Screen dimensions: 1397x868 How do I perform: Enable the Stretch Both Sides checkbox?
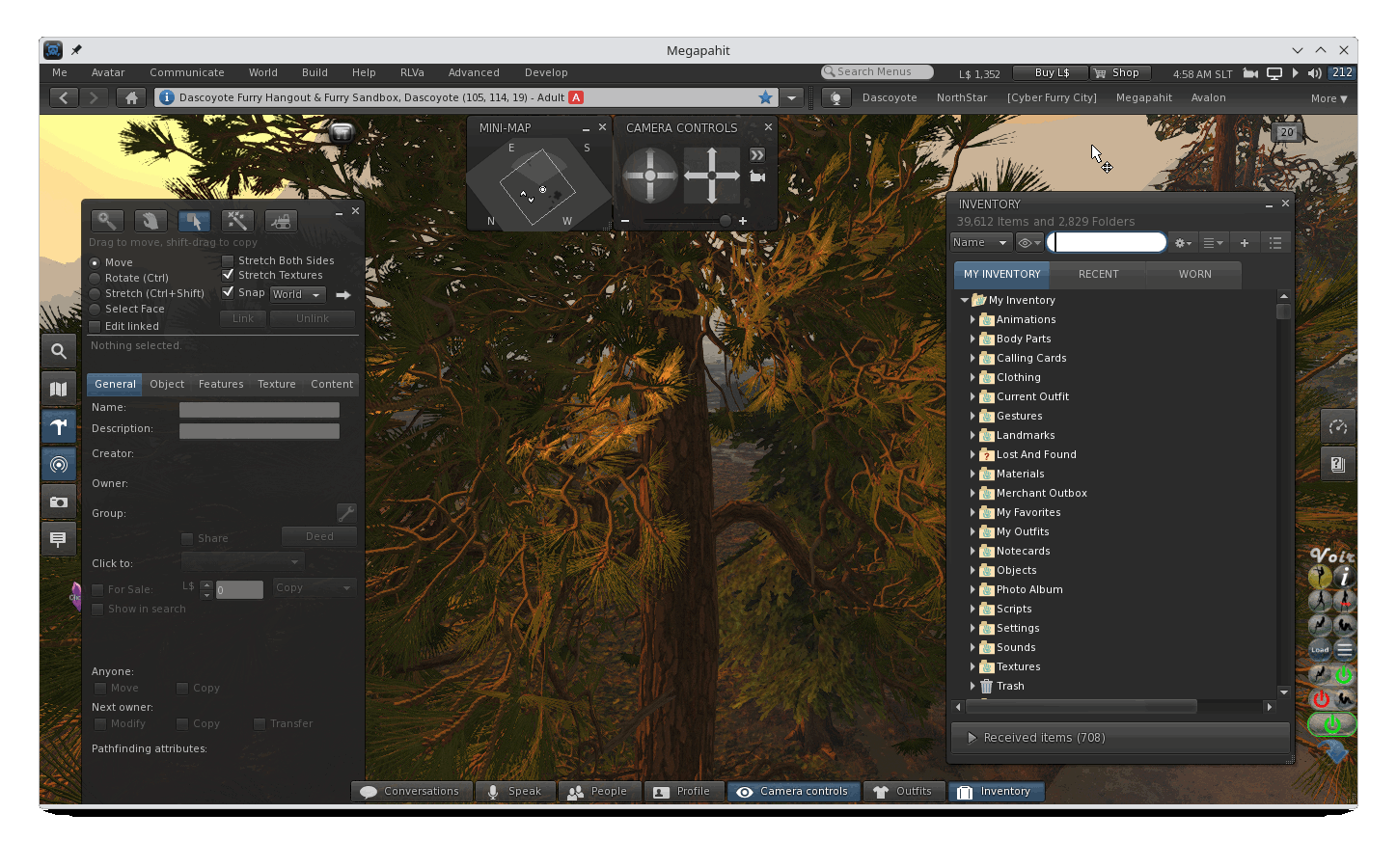[x=228, y=259]
